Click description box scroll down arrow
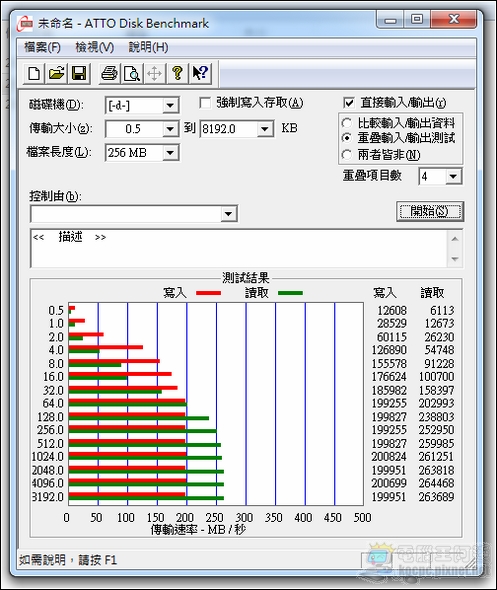This screenshot has height=590, width=497. tap(455, 259)
